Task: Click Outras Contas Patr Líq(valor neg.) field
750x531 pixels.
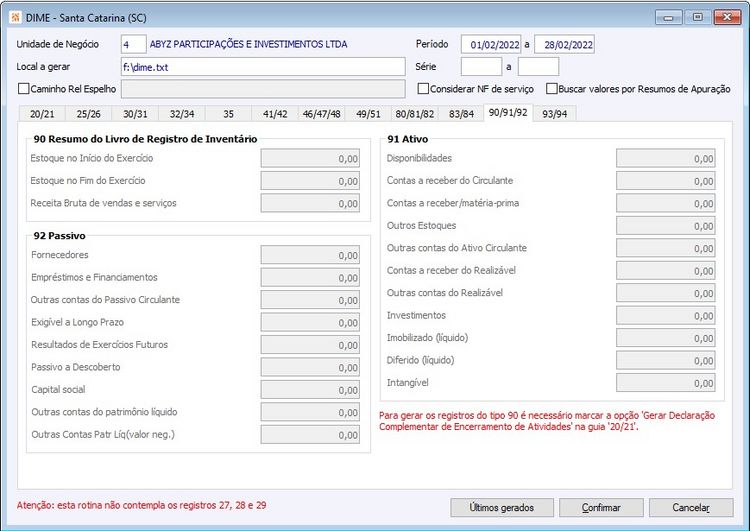Action: pos(310,435)
